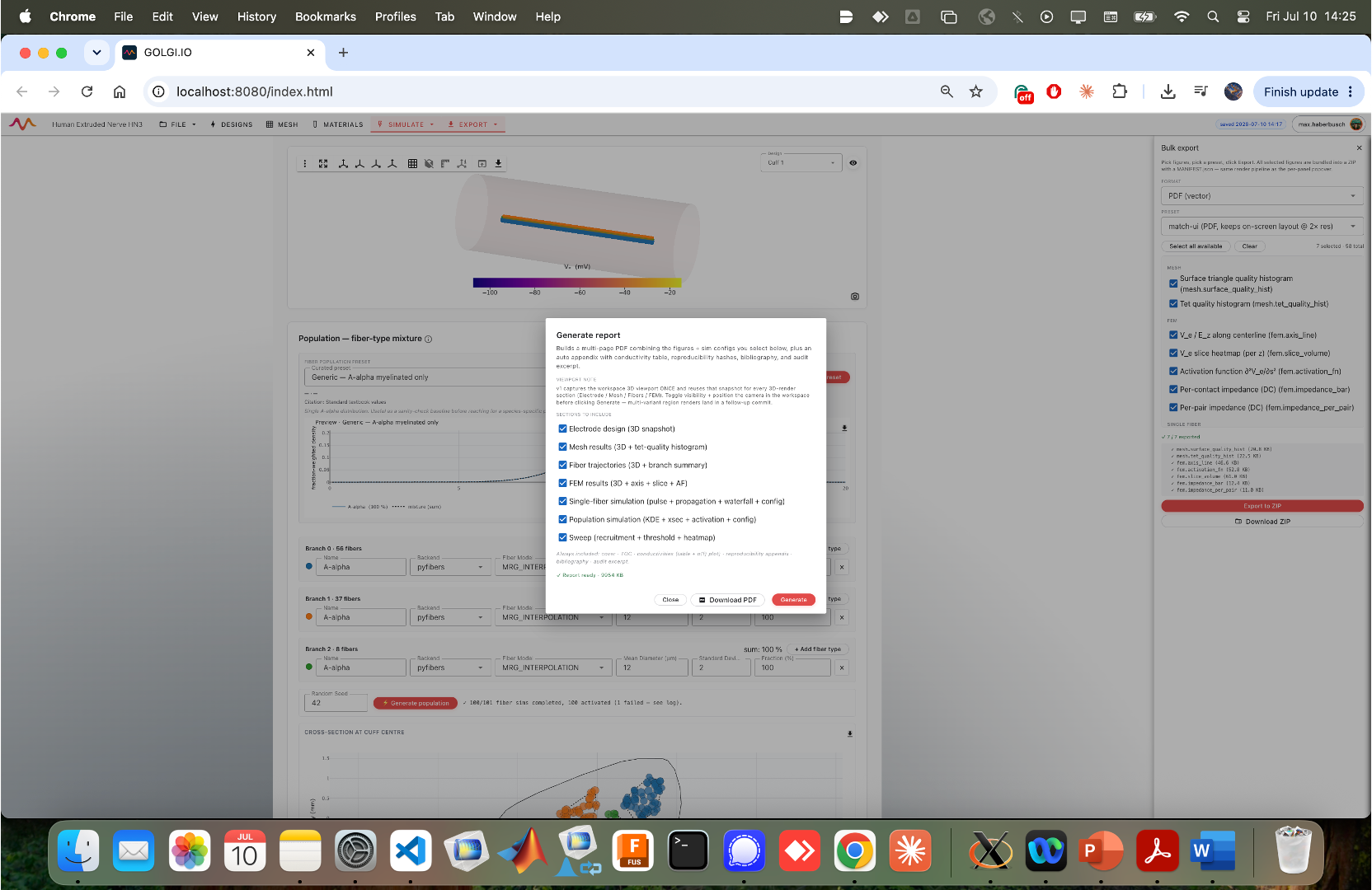Toggle the design visibility eye icon
Viewport: 1372px width, 890px height.
pyautogui.click(x=853, y=163)
